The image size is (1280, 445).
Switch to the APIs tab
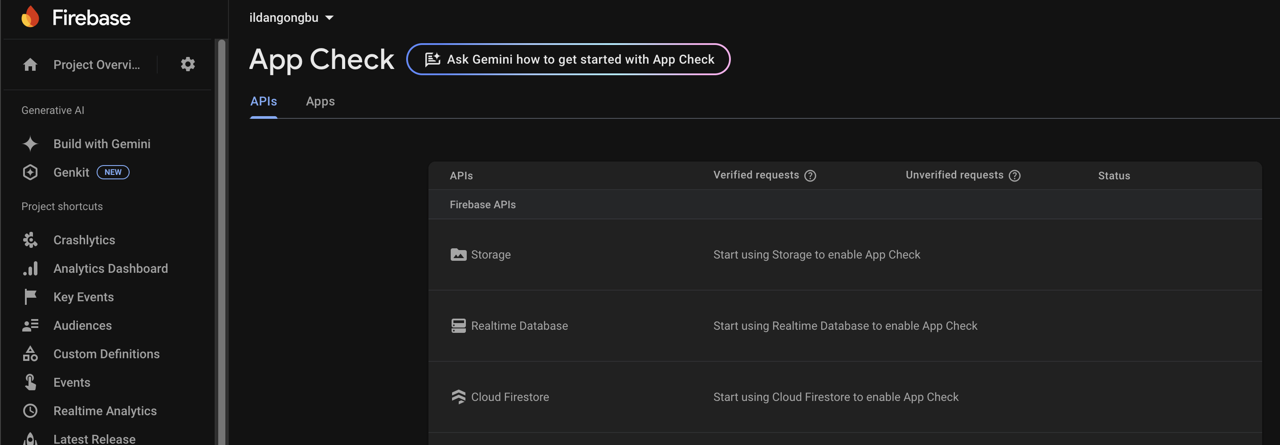(x=263, y=101)
